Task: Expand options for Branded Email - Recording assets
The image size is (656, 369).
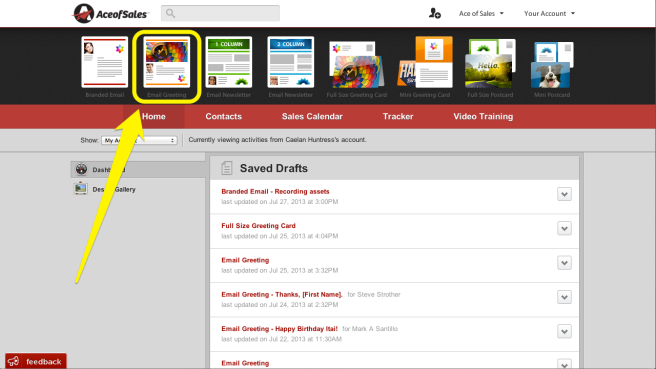Action: click(x=564, y=194)
